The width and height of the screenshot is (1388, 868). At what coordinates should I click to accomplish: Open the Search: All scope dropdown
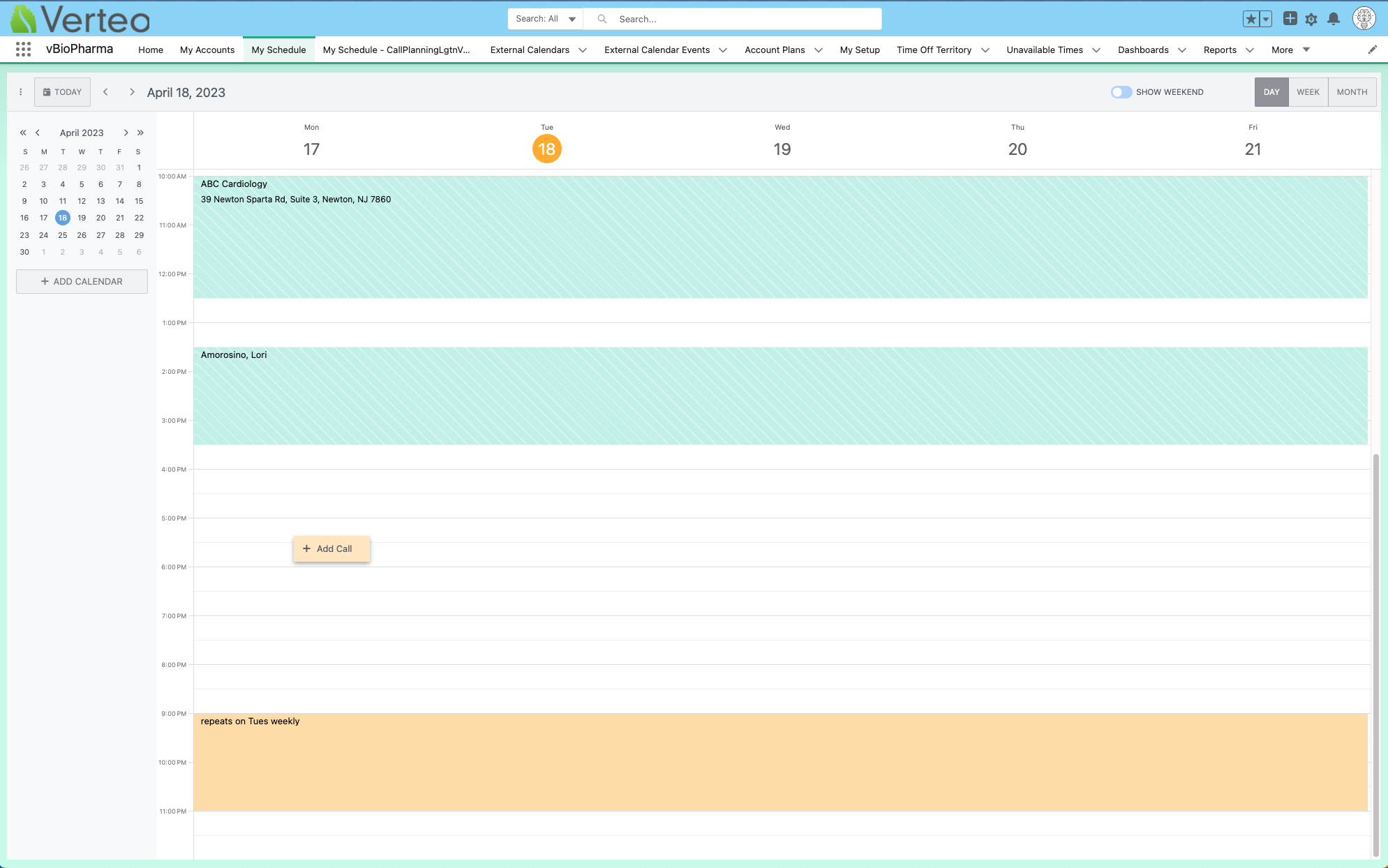tap(545, 19)
